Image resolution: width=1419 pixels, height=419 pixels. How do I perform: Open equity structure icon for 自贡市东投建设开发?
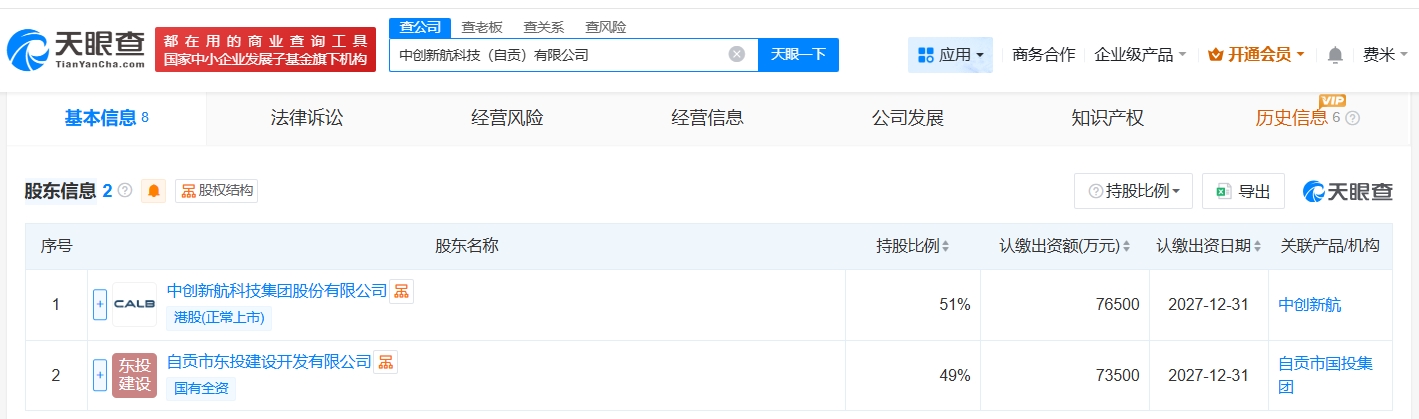385,362
